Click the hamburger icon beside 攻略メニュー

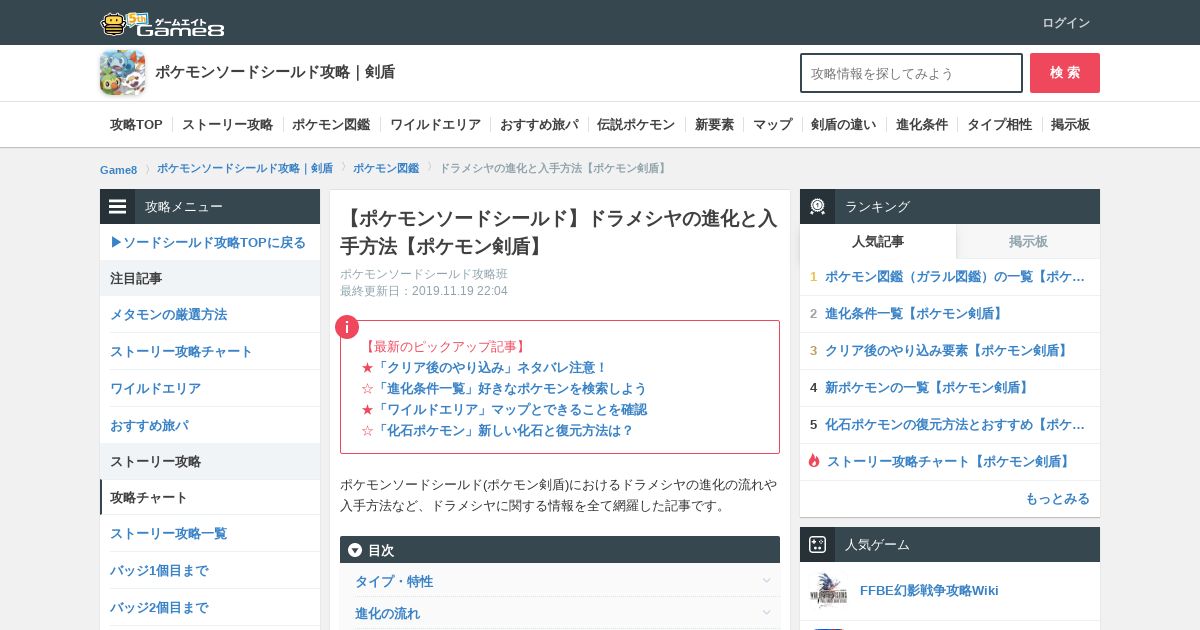(118, 206)
